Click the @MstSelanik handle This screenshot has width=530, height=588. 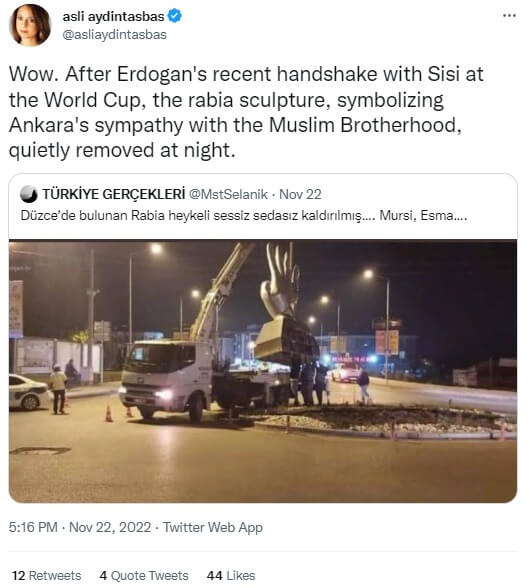tap(228, 194)
